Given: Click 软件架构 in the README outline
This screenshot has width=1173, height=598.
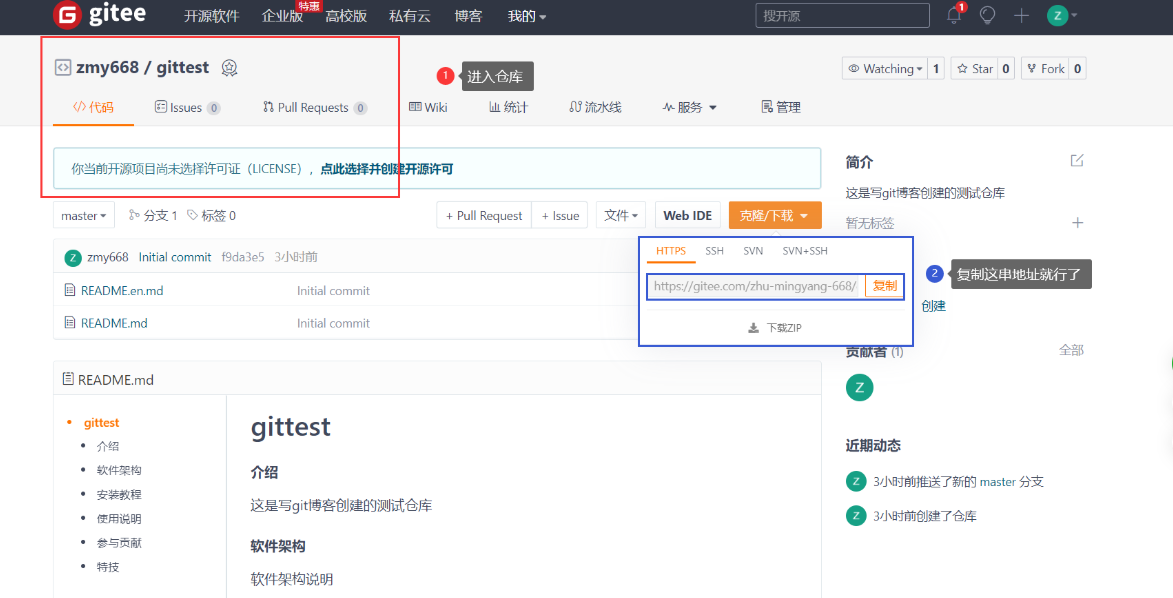Looking at the screenshot, I should pyautogui.click(x=119, y=470).
